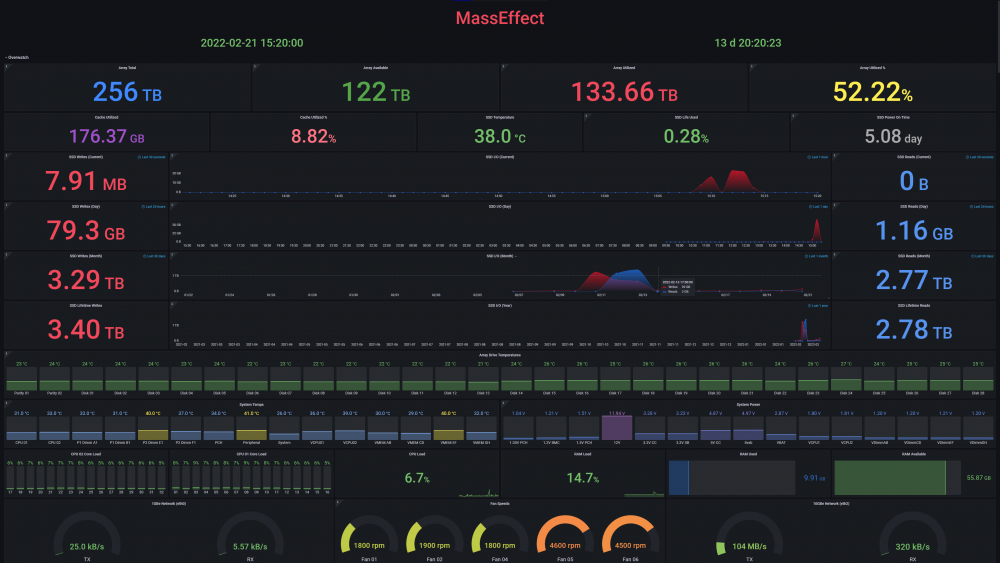Click time override label on SSD Reads (Day)
Image resolution: width=1000 pixels, height=563 pixels.
pyautogui.click(x=982, y=207)
